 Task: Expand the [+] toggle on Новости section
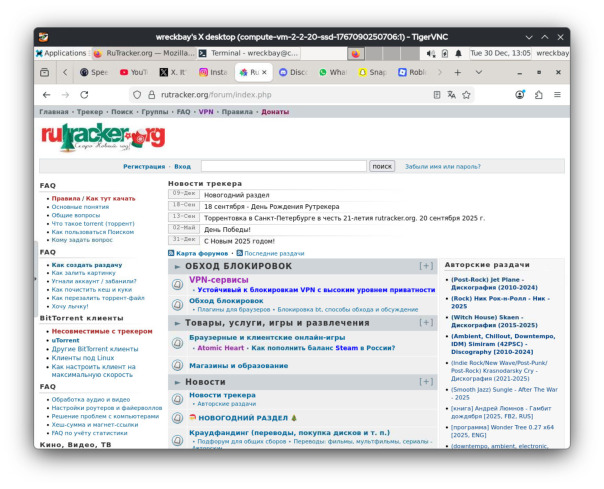(426, 382)
